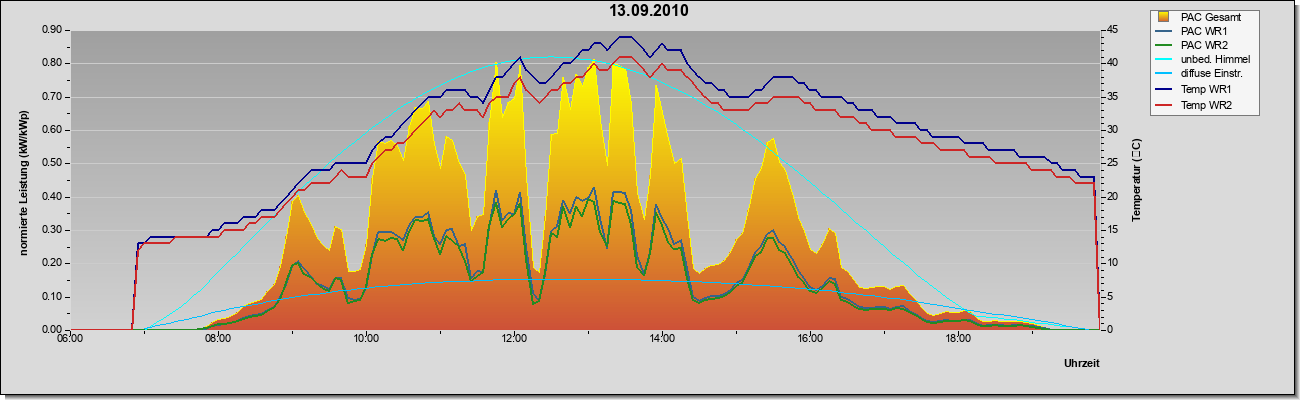Click the 16:00 time axis label
This screenshot has width=1300, height=400.
click(810, 339)
